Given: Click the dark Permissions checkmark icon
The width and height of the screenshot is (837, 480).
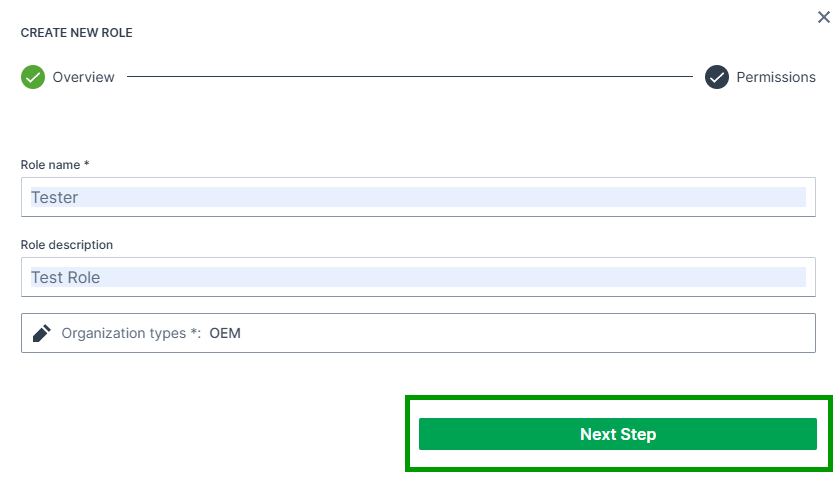Looking at the screenshot, I should pyautogui.click(x=716, y=77).
